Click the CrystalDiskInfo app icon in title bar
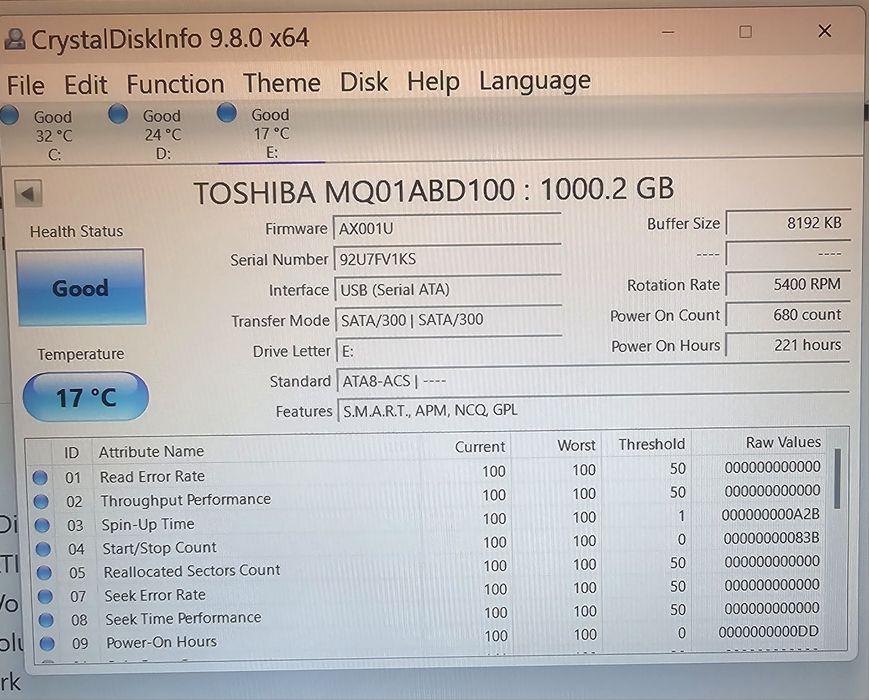Image resolution: width=869 pixels, height=700 pixels. [x=15, y=39]
